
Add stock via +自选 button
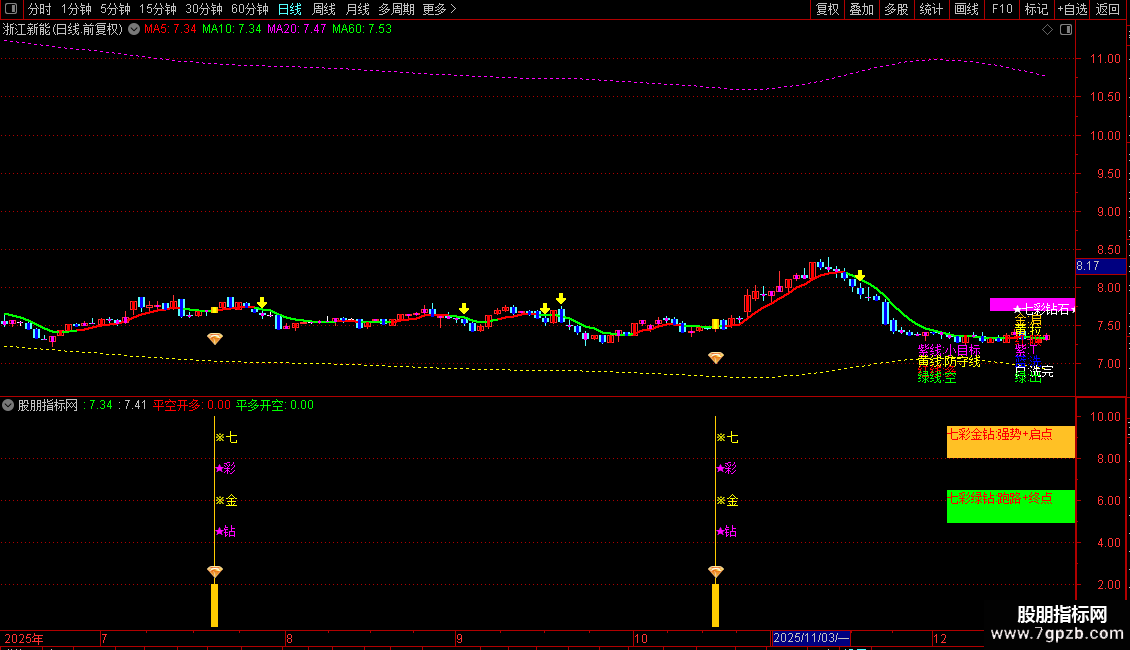coord(1072,9)
